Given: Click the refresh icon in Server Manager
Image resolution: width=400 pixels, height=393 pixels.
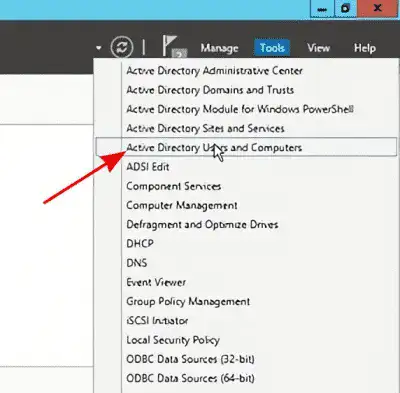Looking at the screenshot, I should coord(122,47).
